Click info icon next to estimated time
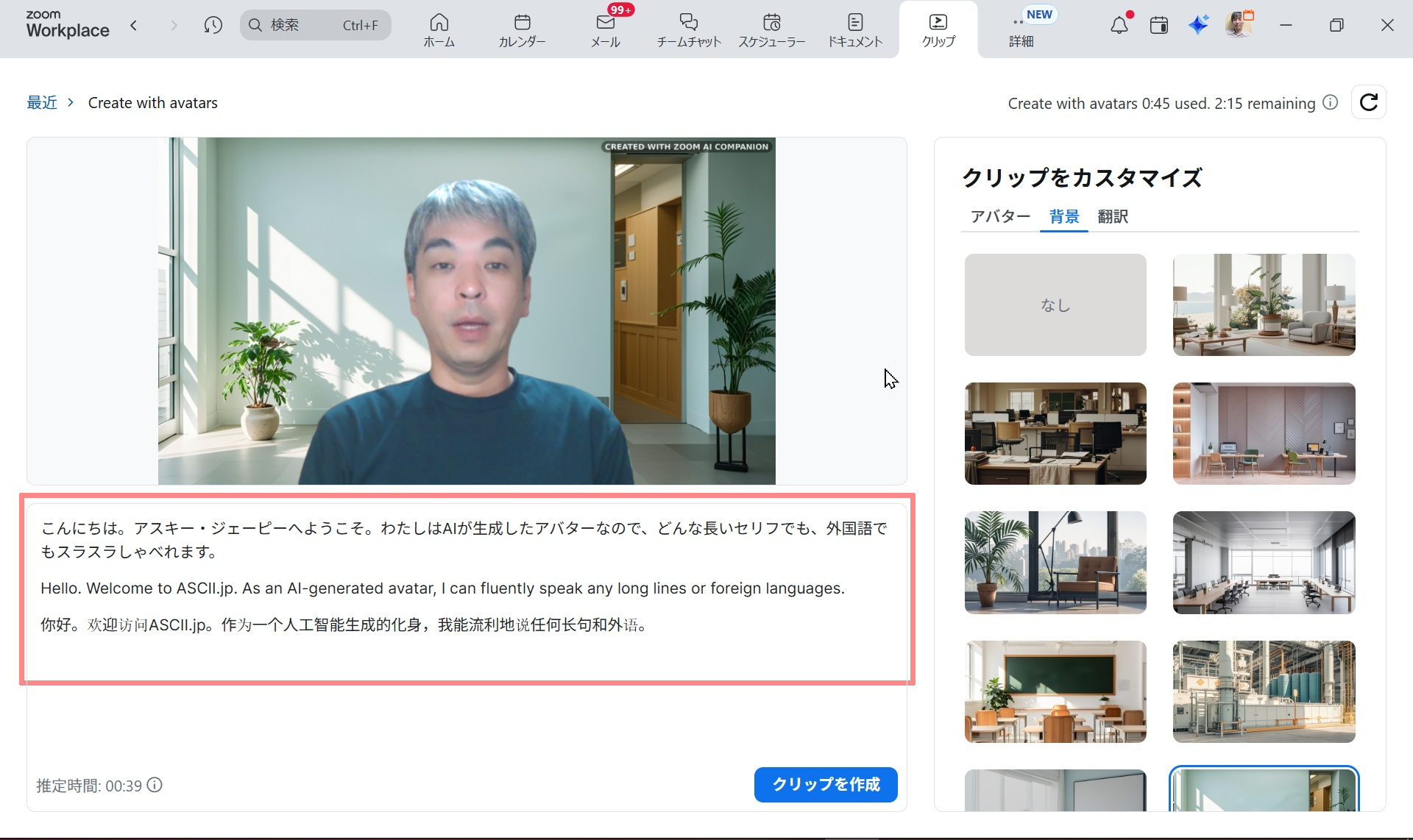Image resolution: width=1413 pixels, height=840 pixels. (x=155, y=785)
